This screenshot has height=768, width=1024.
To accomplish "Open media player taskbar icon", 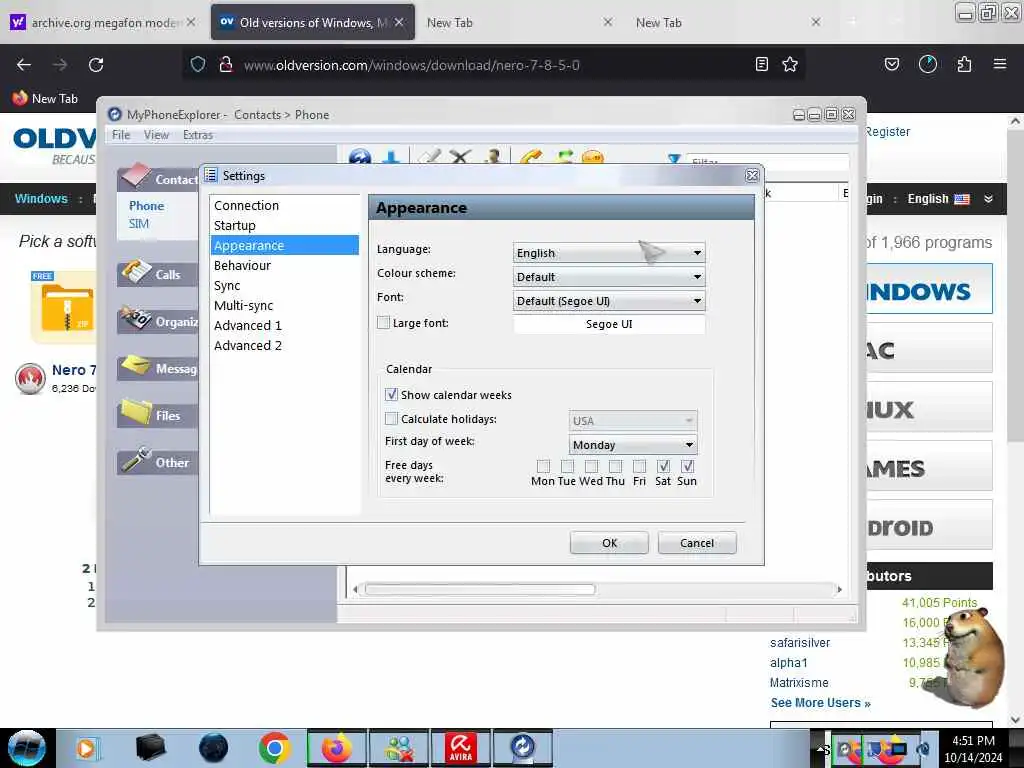I will tap(87, 748).
